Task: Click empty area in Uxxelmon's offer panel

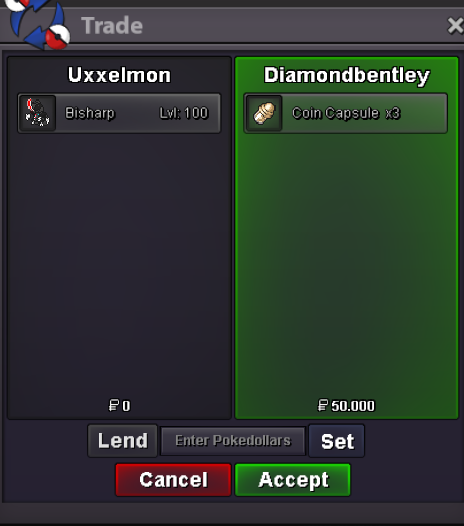Action: pos(119,262)
